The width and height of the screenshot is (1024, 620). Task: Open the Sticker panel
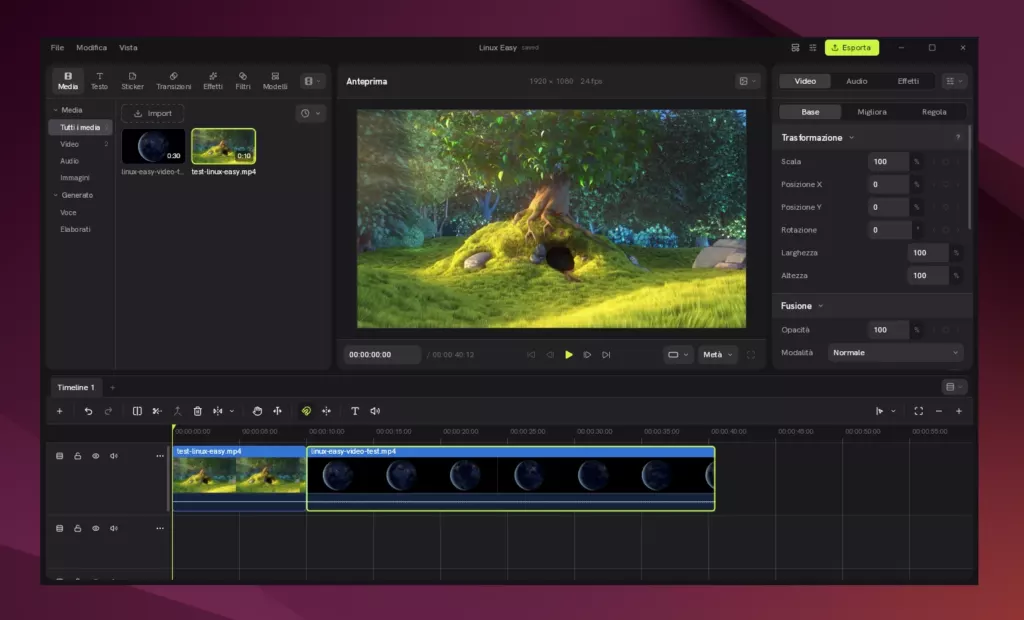click(x=132, y=81)
